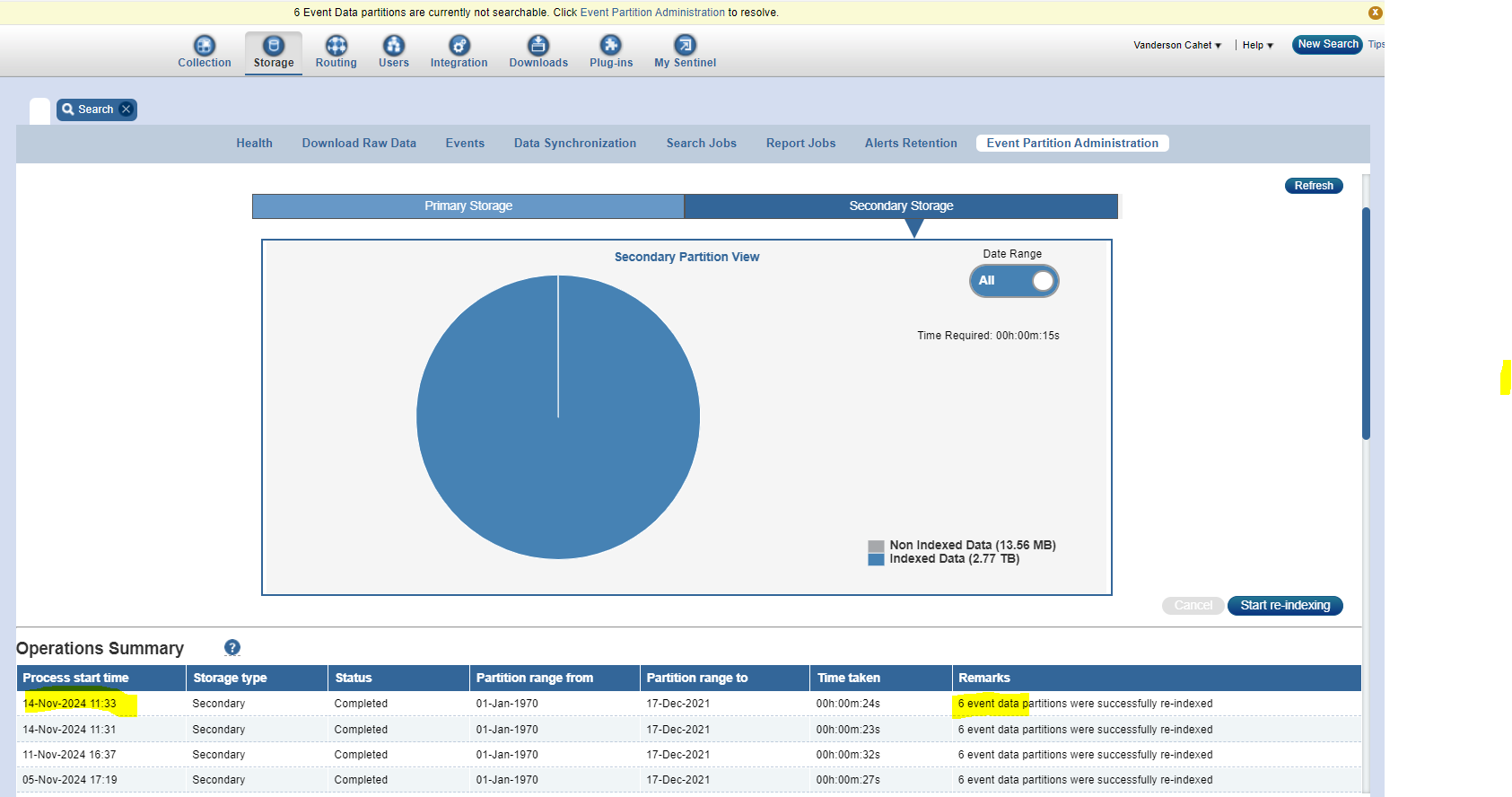Dismiss the yellow notification banner
Screen dimensions: 1512x797
(x=1375, y=13)
